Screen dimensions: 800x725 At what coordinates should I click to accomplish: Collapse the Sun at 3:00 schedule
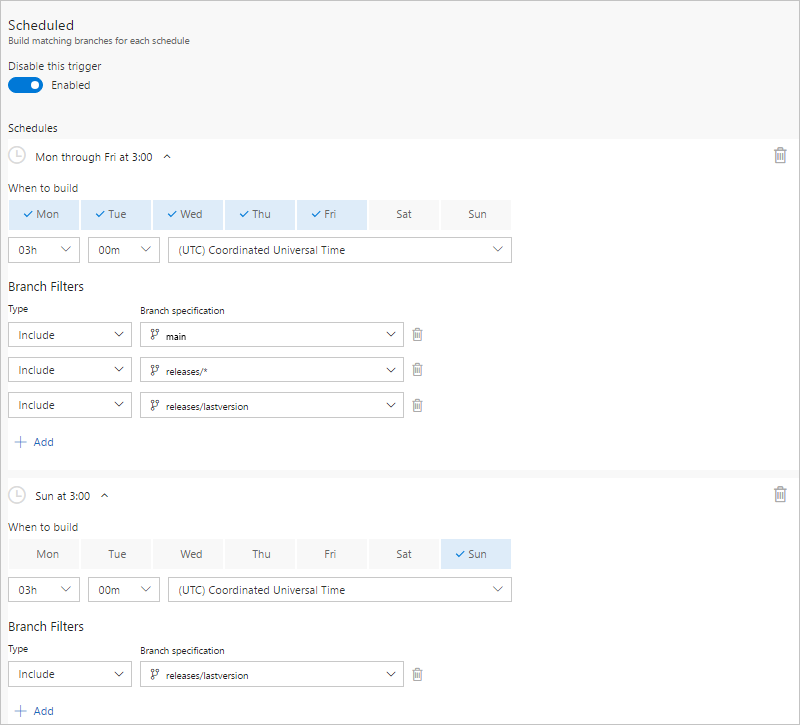[x=105, y=495]
